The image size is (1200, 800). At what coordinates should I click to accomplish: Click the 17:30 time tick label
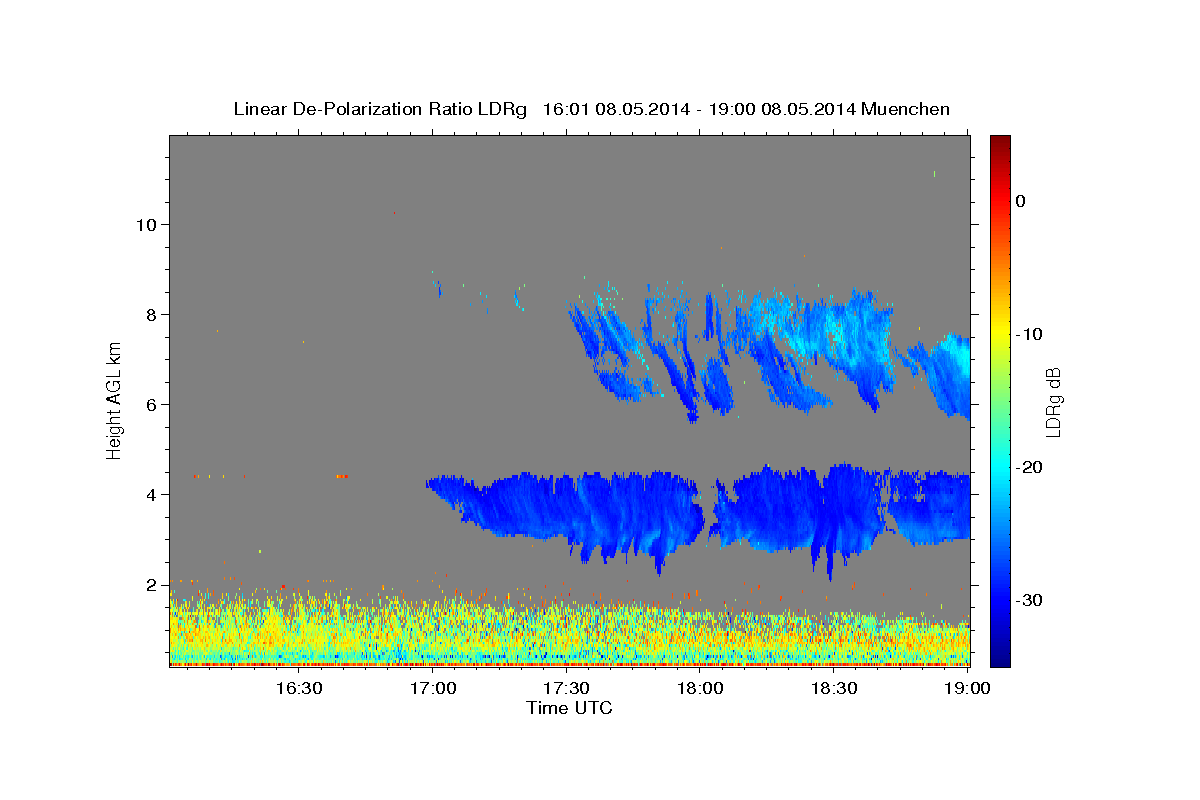pyautogui.click(x=566, y=689)
